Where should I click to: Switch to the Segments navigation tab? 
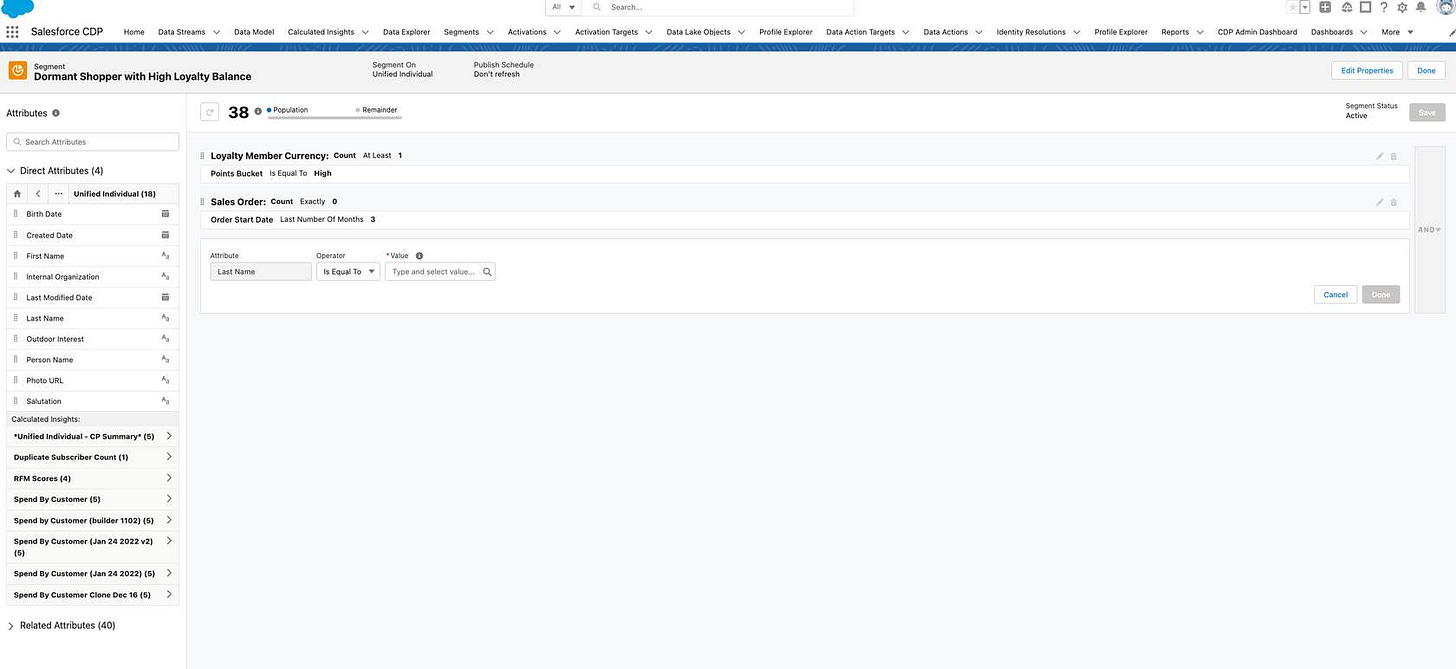point(461,31)
